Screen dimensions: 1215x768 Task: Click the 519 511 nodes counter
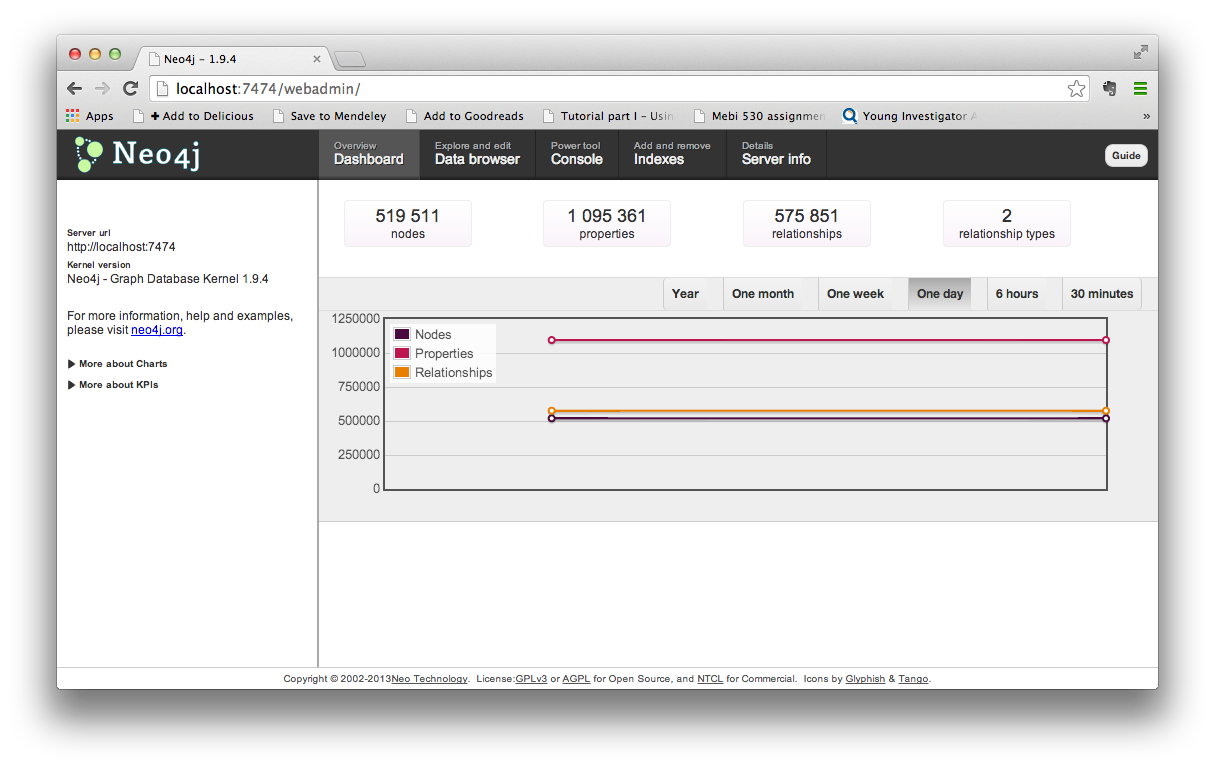click(408, 223)
